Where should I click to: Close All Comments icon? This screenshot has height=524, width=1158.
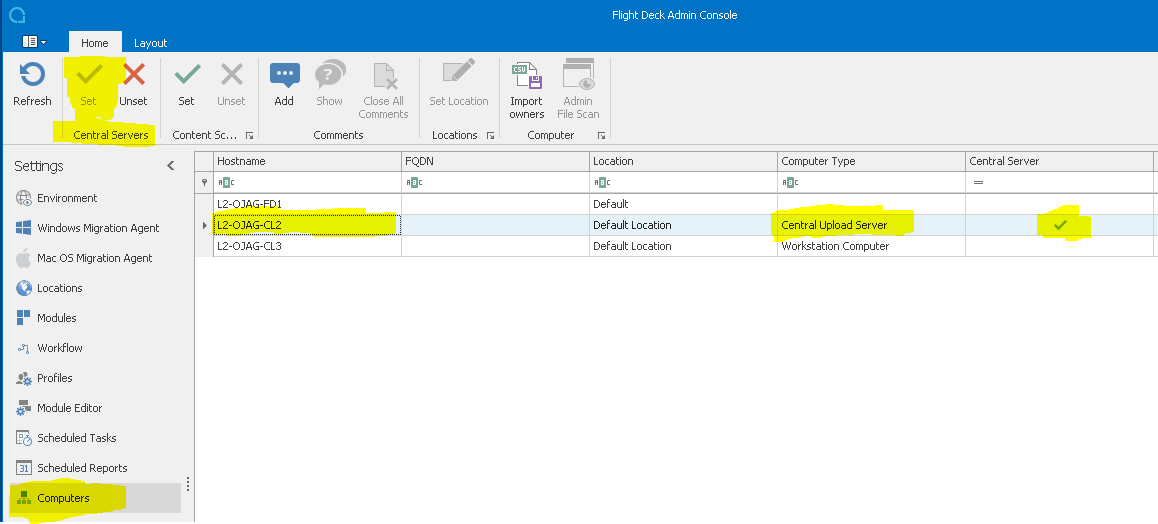tap(384, 76)
